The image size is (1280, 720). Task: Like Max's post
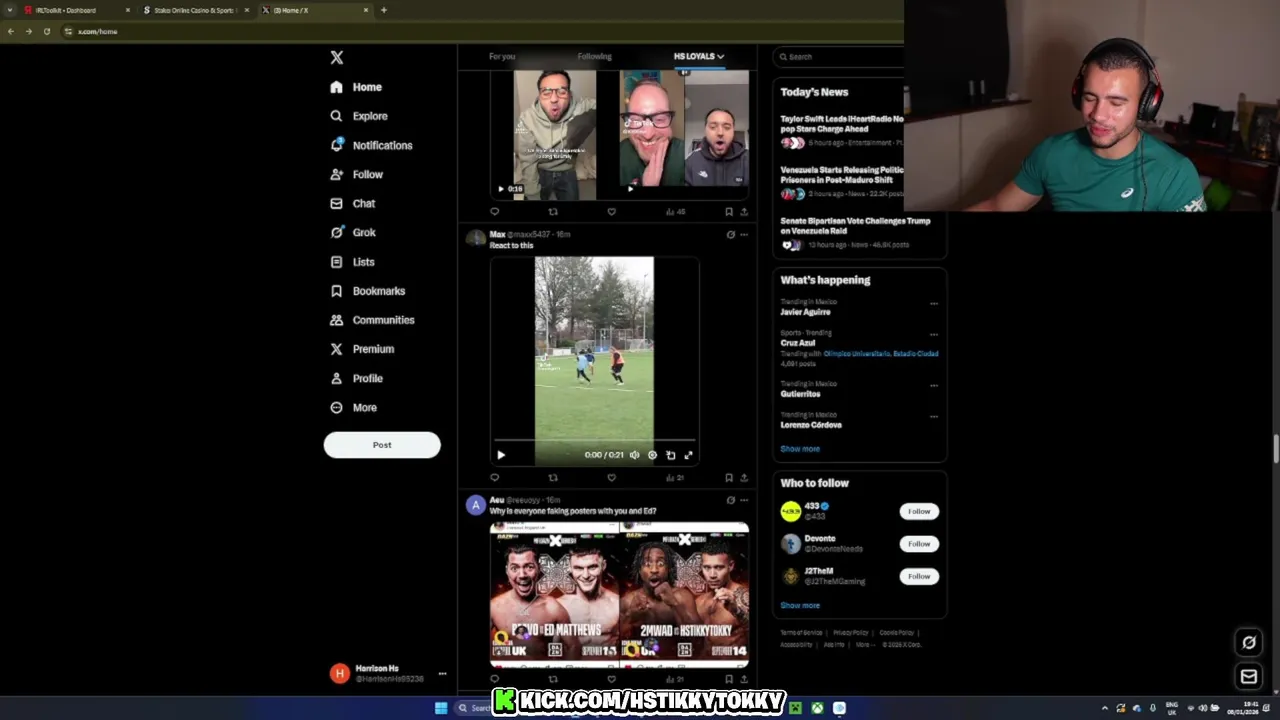click(611, 478)
